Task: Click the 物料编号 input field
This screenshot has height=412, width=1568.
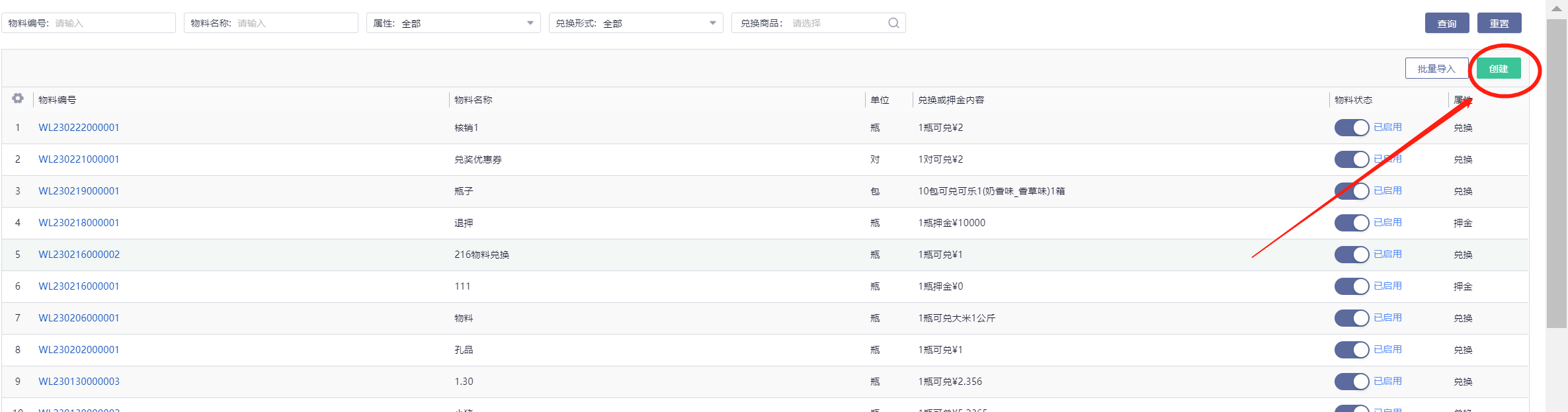Action: click(111, 23)
